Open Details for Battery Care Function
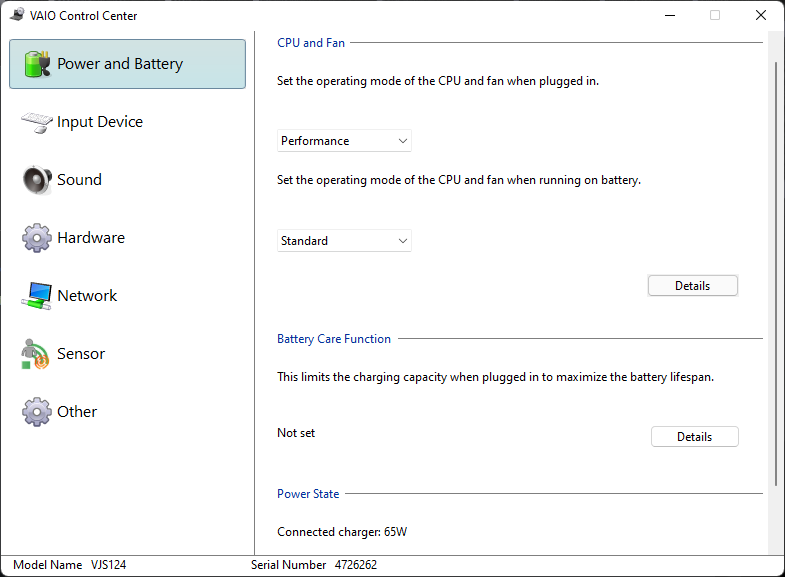785x577 pixels. pos(694,437)
